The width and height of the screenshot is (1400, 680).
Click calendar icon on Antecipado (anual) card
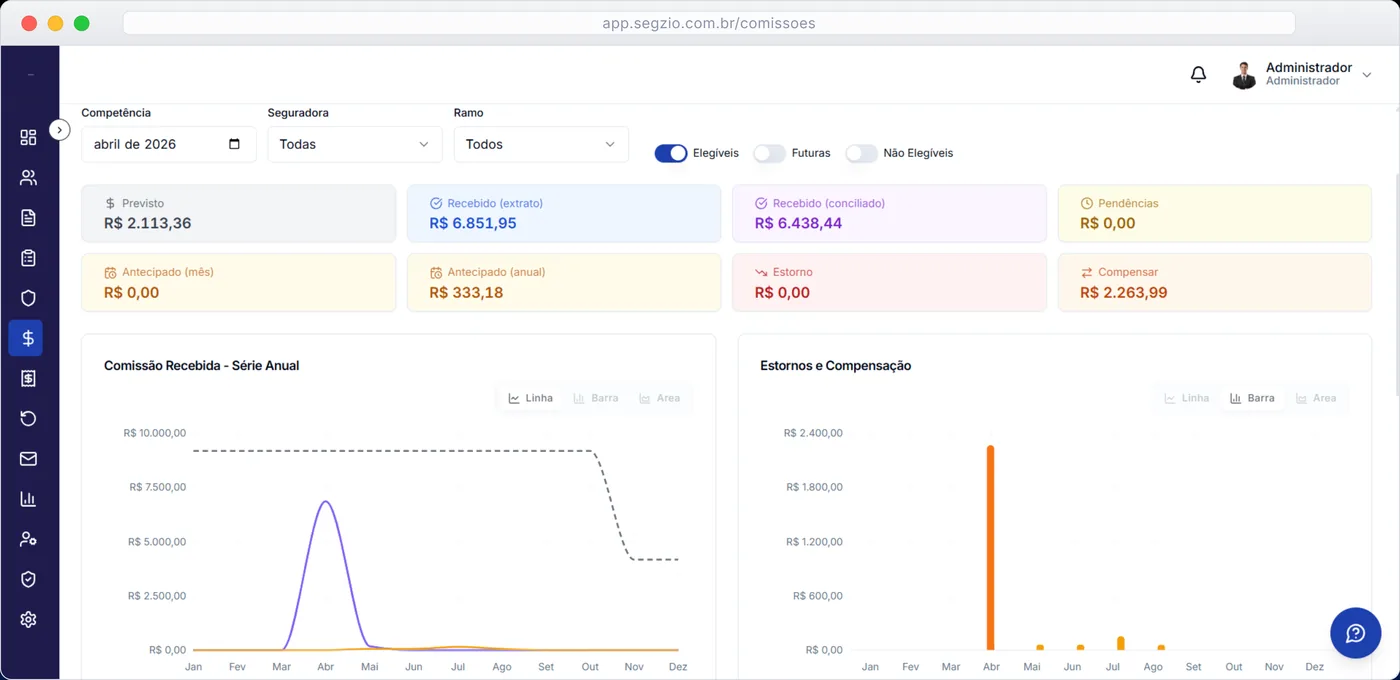[435, 272]
